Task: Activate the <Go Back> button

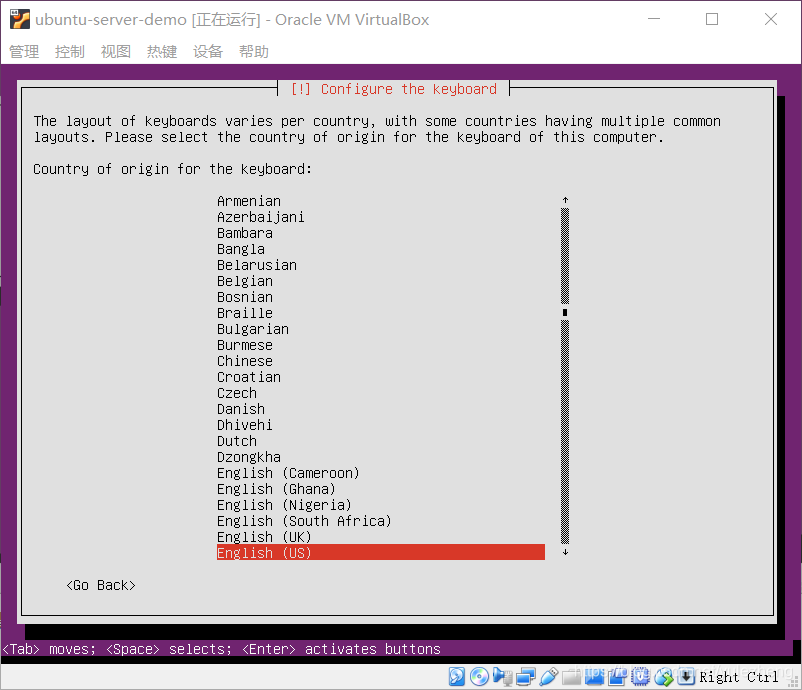Action: coord(101,585)
